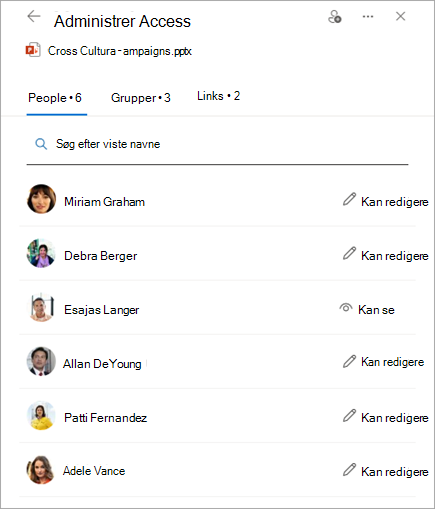Viewport: 435px width, 509px height.
Task: Click the eye icon beside Esajas Langer
Action: 346,308
